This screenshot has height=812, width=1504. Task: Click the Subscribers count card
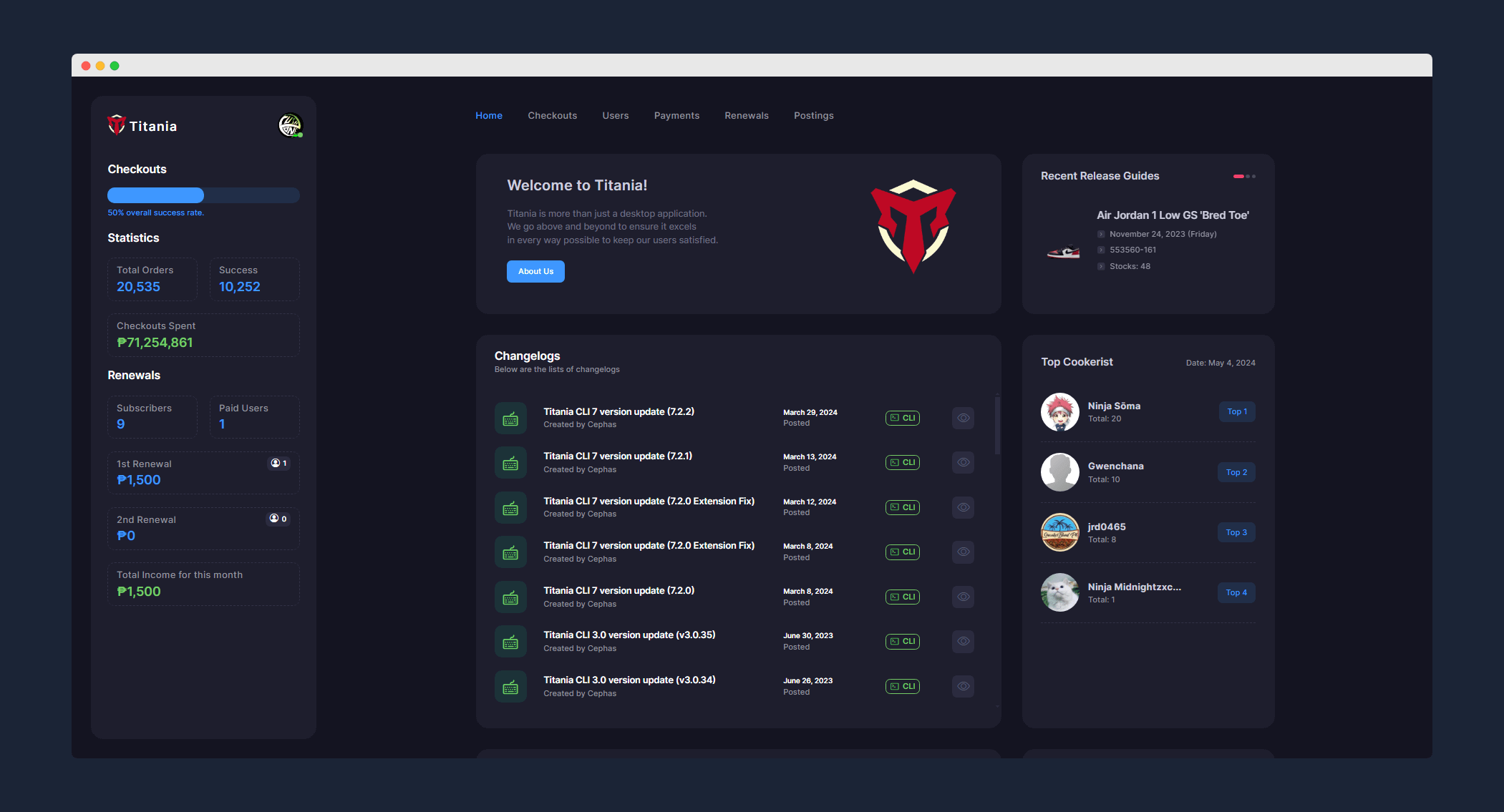click(x=152, y=417)
